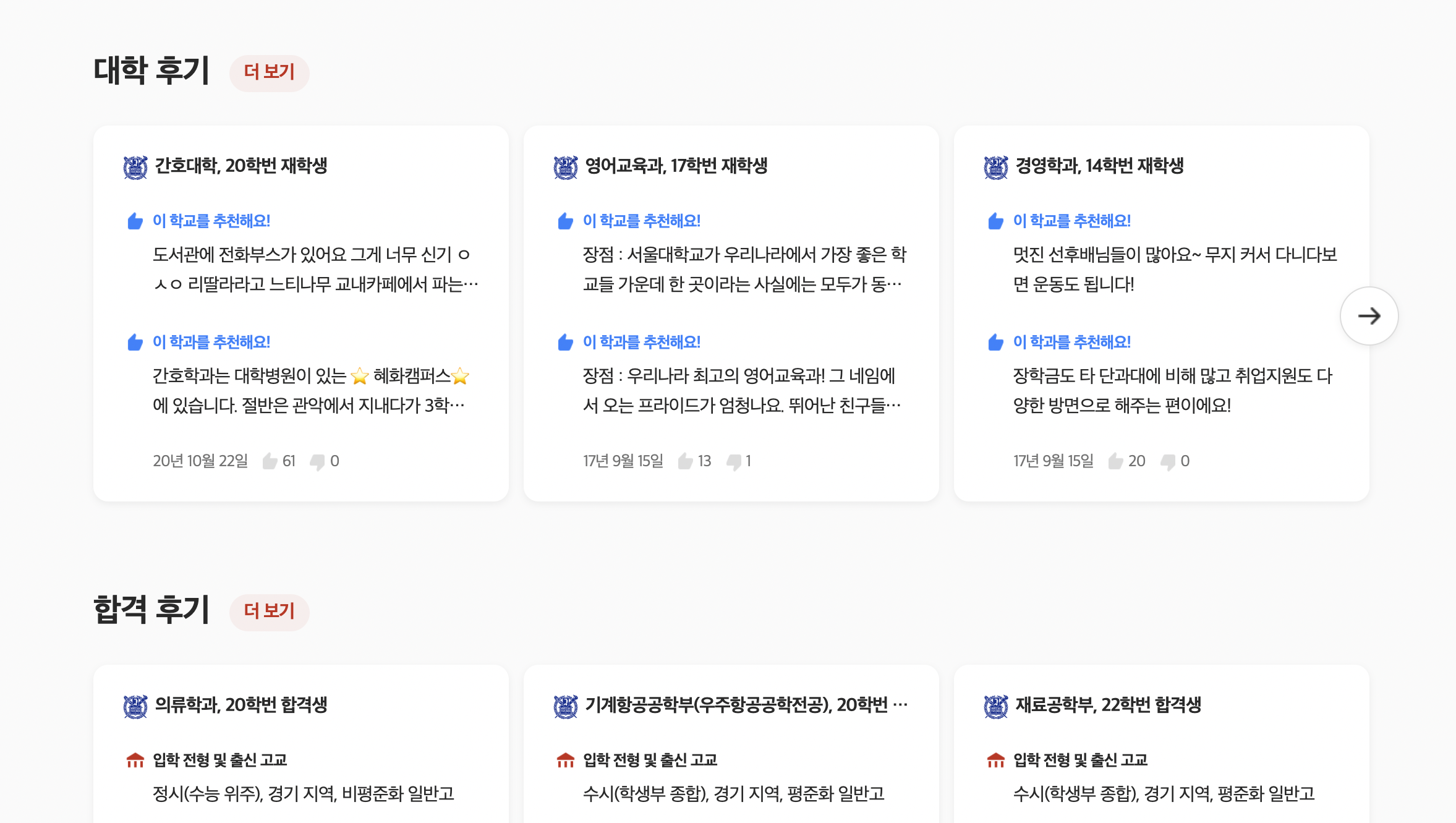
Task: Dislike the 영어교육과 review thumbs-down icon
Action: point(734,462)
